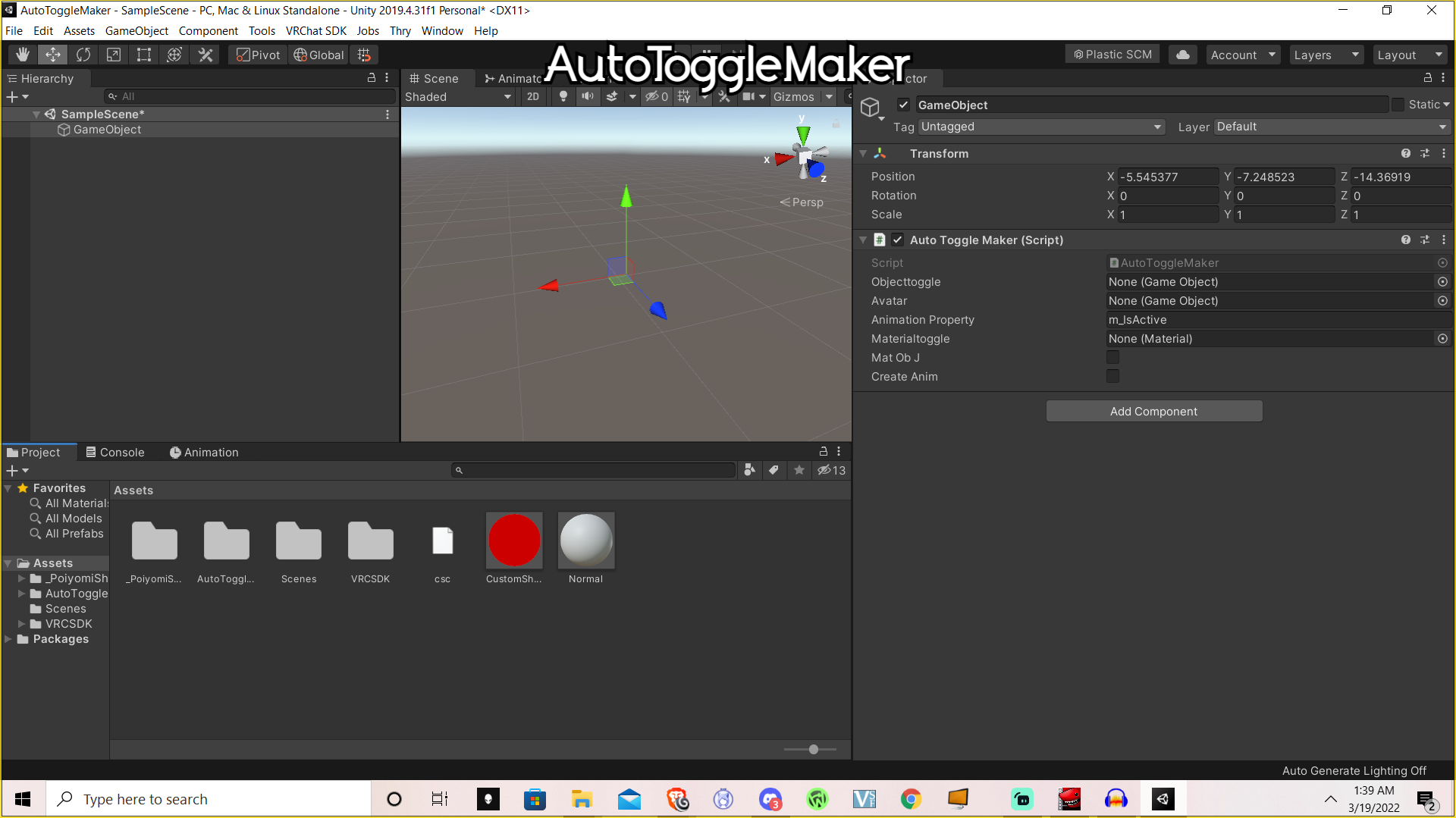This screenshot has height=818, width=1456.
Task: Select the Rect transform tool
Action: pos(144,55)
